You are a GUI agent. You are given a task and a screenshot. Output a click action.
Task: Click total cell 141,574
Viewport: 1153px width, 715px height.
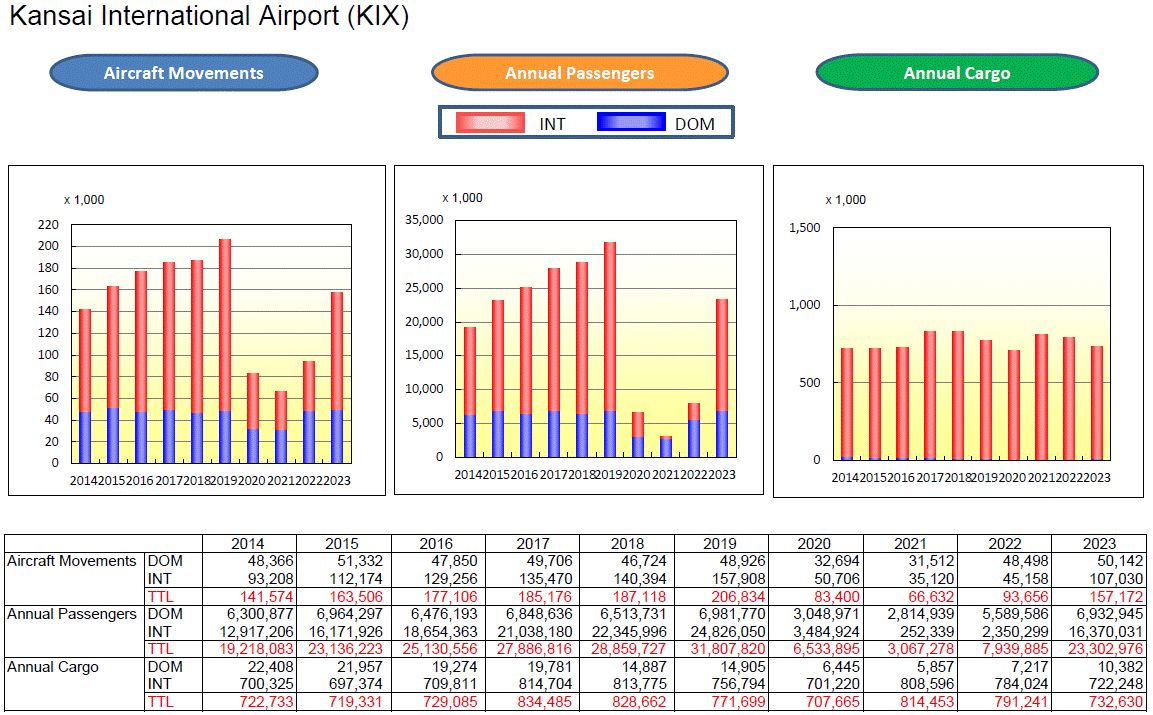pos(266,597)
